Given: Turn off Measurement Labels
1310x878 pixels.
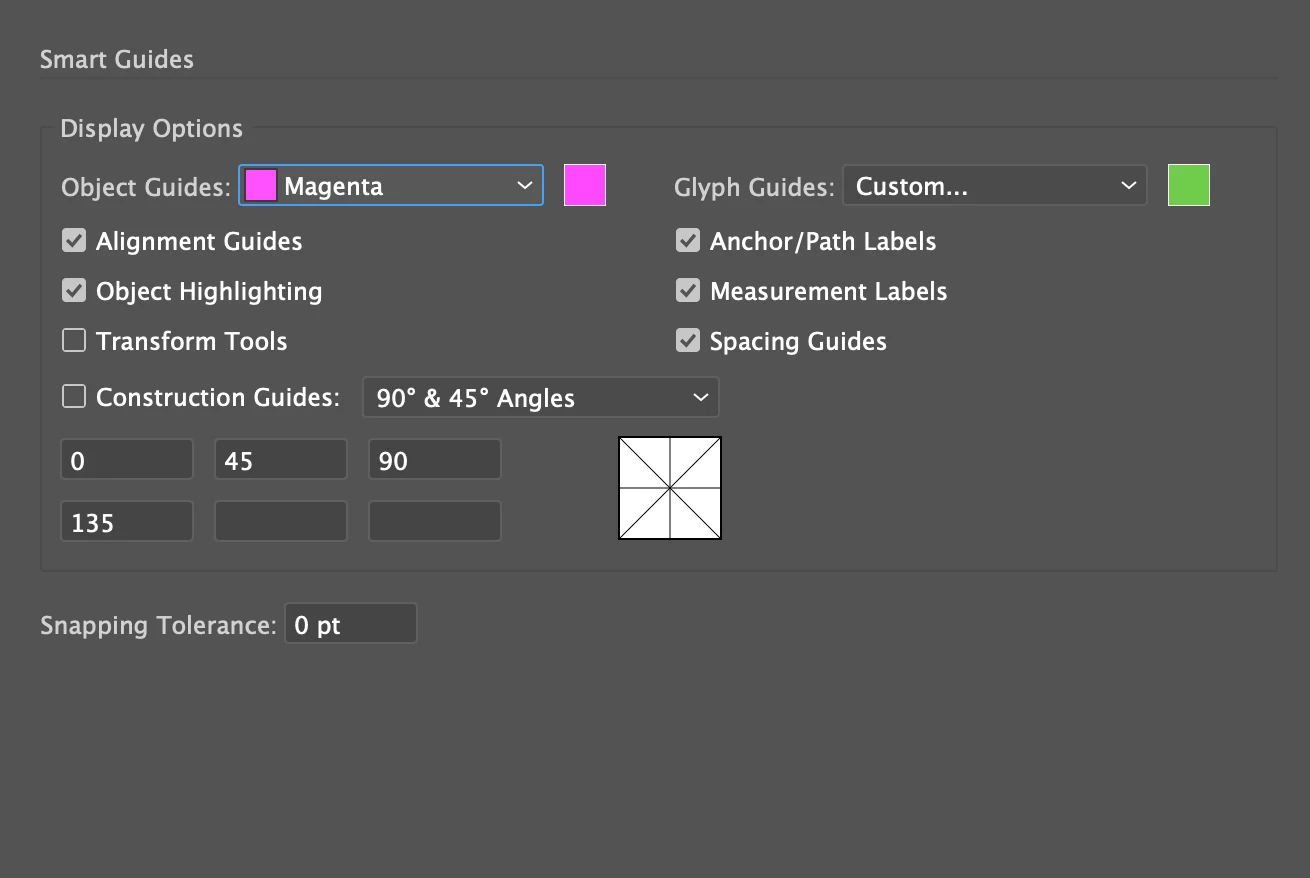Looking at the screenshot, I should coord(688,291).
